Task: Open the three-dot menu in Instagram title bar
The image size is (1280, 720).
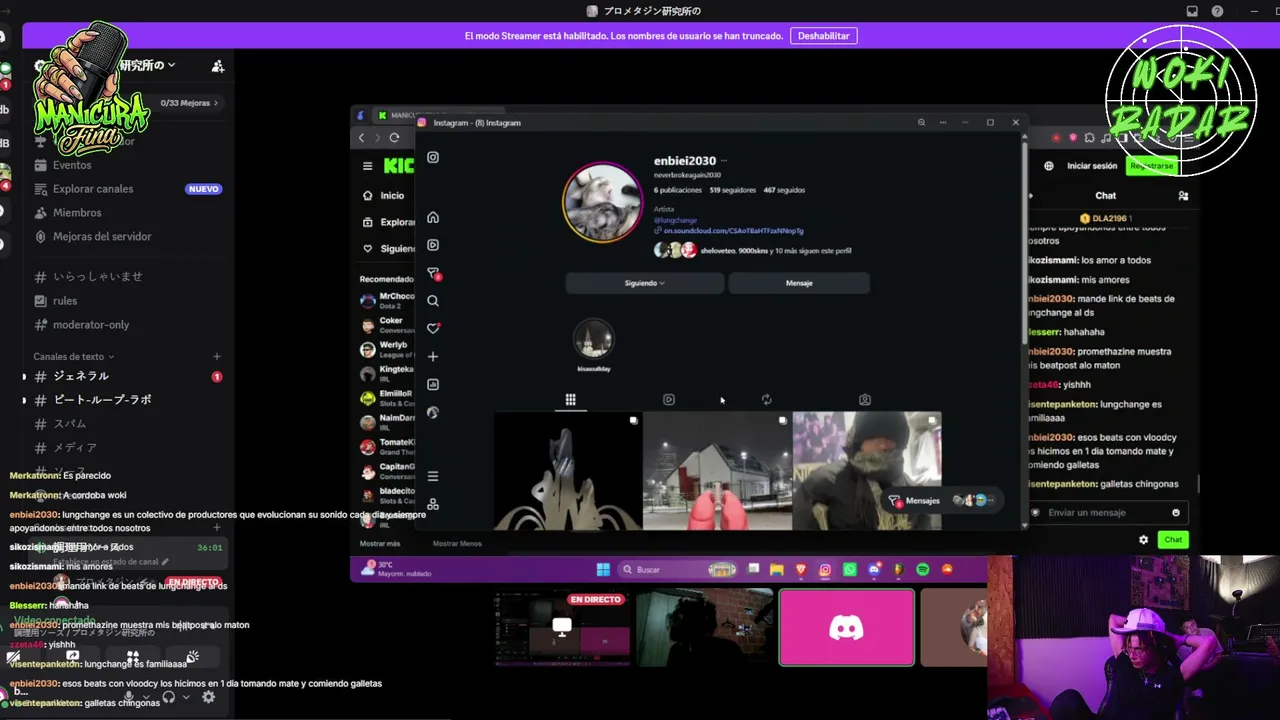Action: 943,122
